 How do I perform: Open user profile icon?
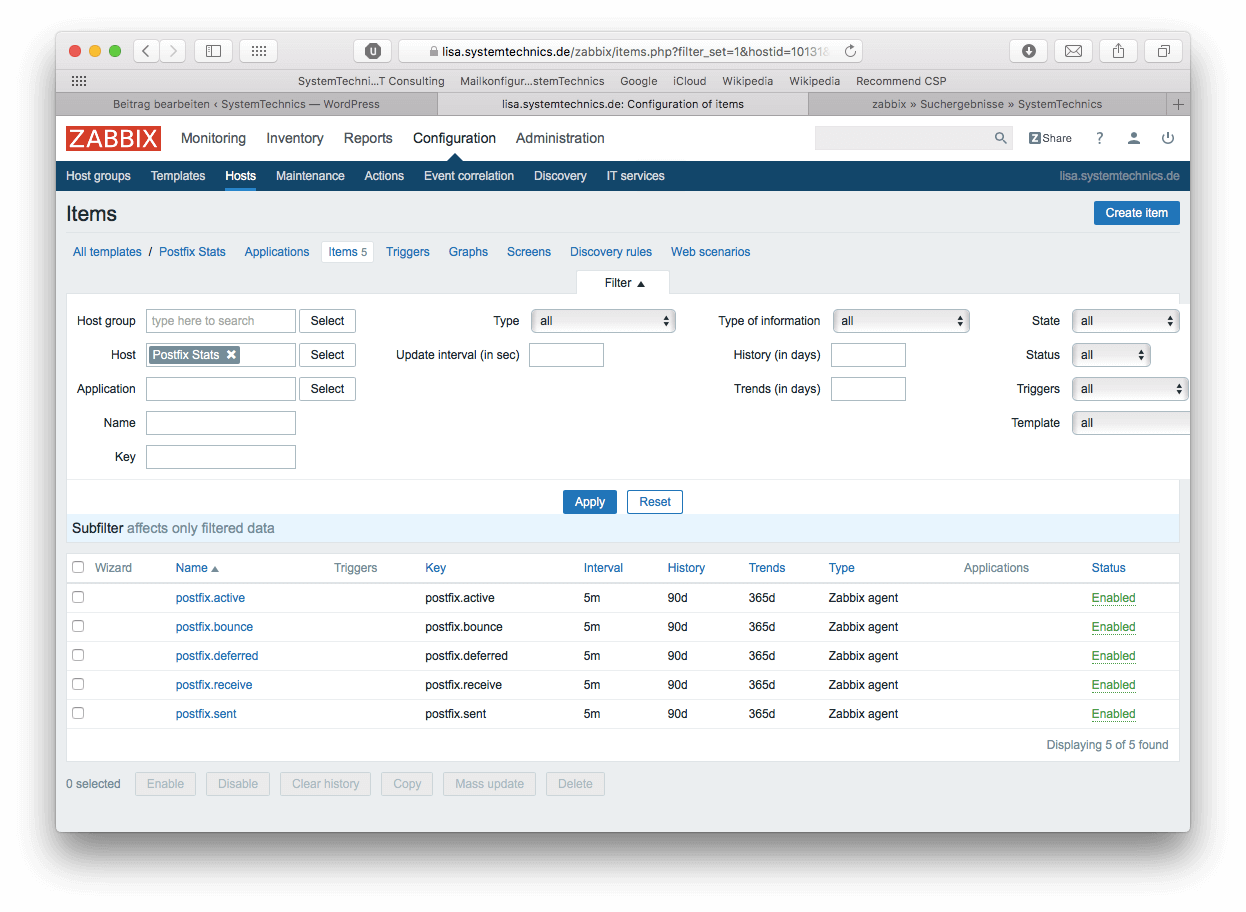click(x=1134, y=138)
